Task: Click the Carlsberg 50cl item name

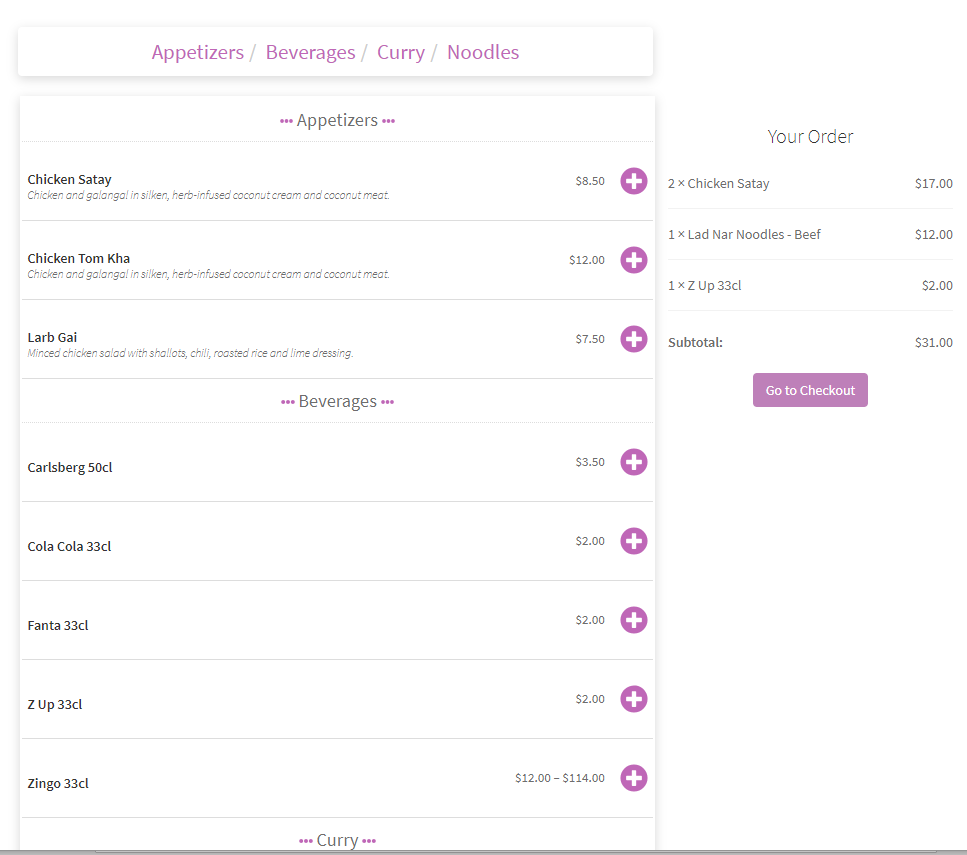Action: point(70,468)
